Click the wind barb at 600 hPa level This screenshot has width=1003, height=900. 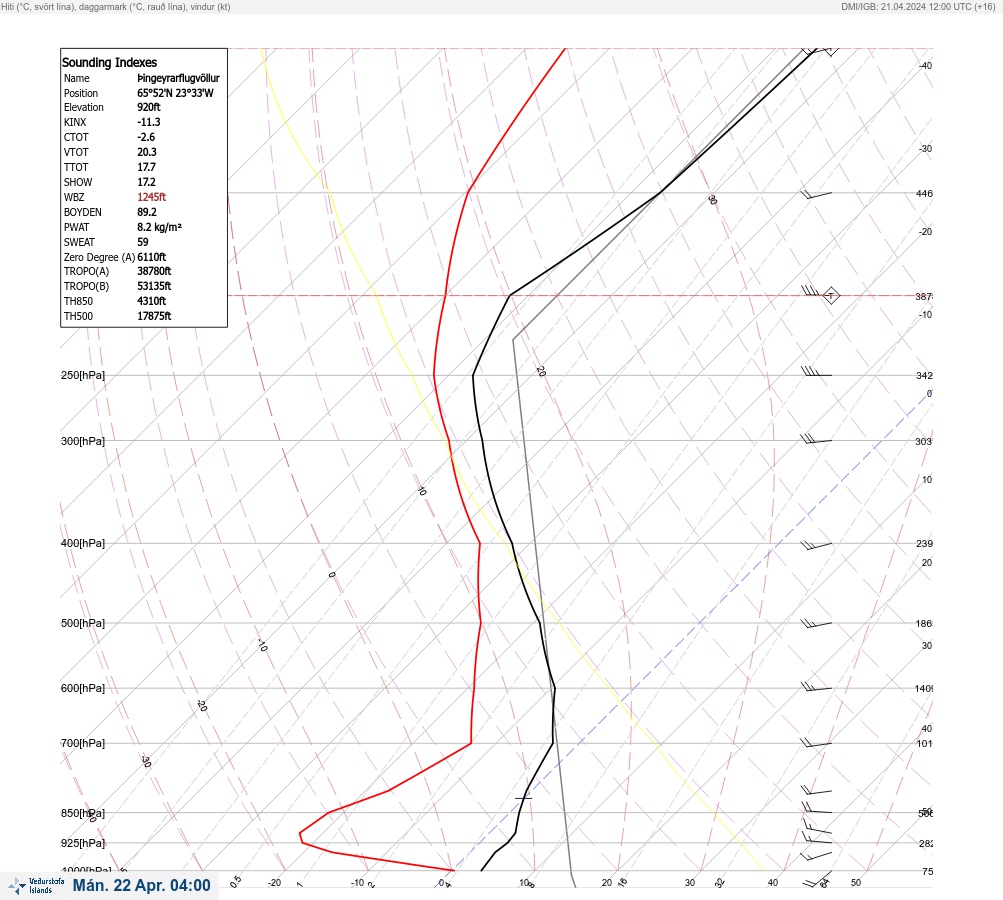pyautogui.click(x=816, y=688)
